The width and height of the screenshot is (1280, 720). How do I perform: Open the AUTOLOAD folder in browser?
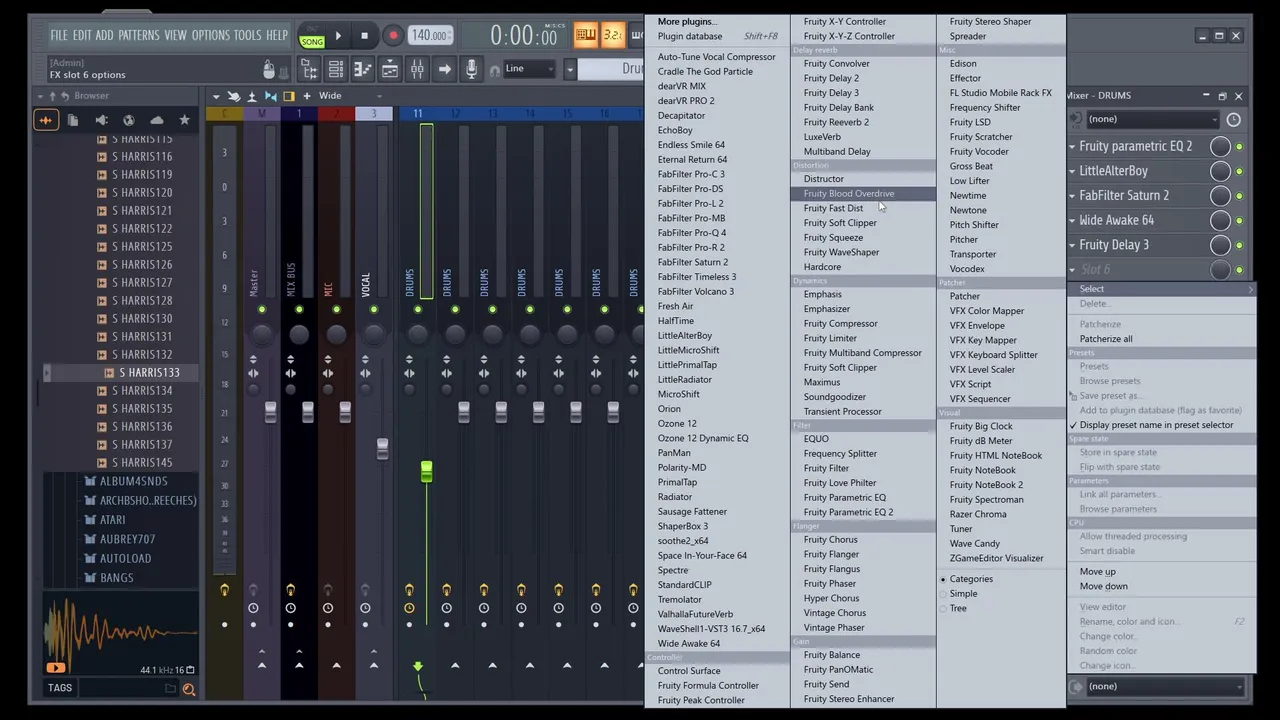(125, 559)
